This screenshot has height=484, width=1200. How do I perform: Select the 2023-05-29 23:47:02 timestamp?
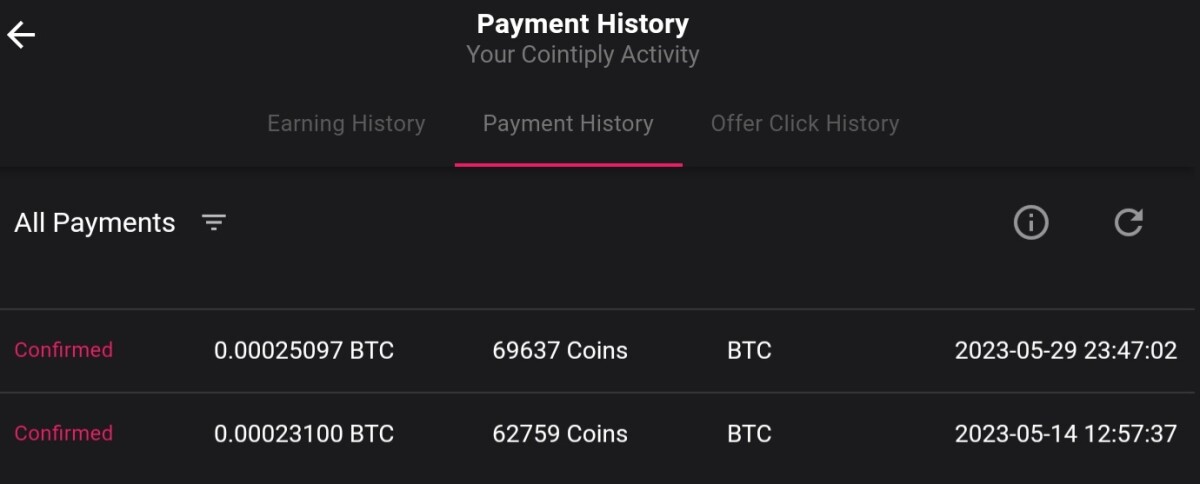[1066, 351]
